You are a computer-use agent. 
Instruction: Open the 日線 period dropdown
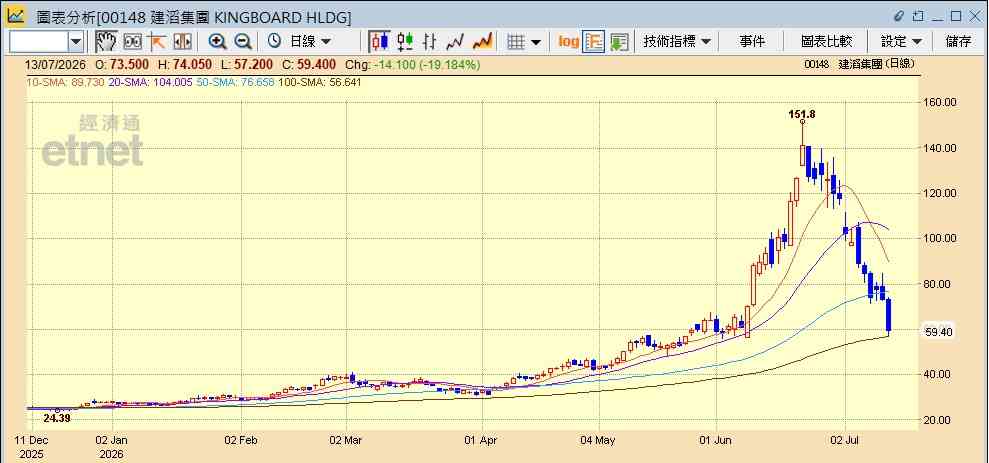tap(310, 42)
